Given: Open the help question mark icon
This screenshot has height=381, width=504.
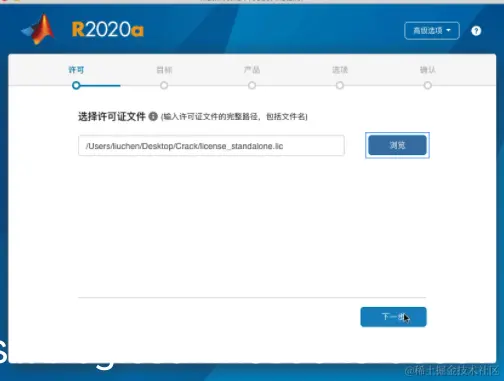Looking at the screenshot, I should [x=476, y=31].
